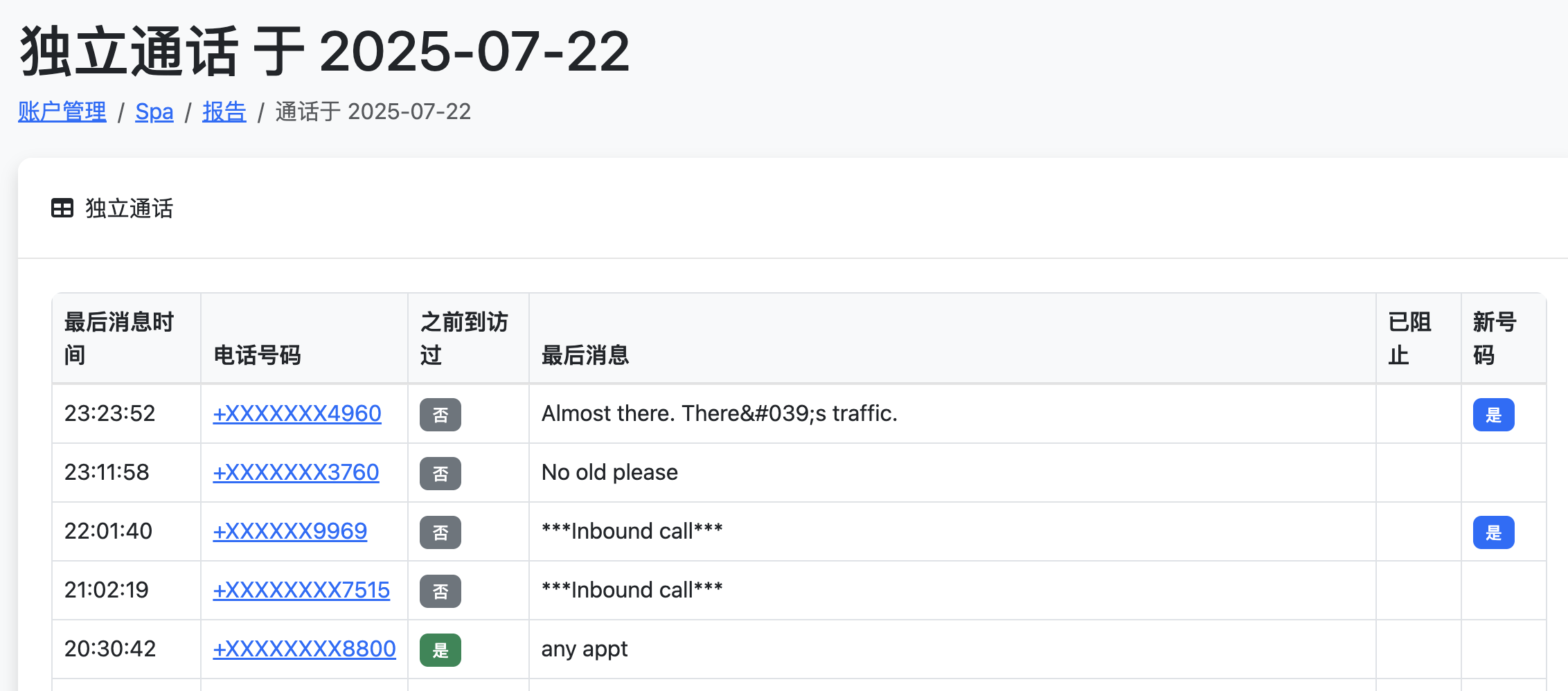Click the 否 badge in the 23:11:58 row

click(x=440, y=474)
